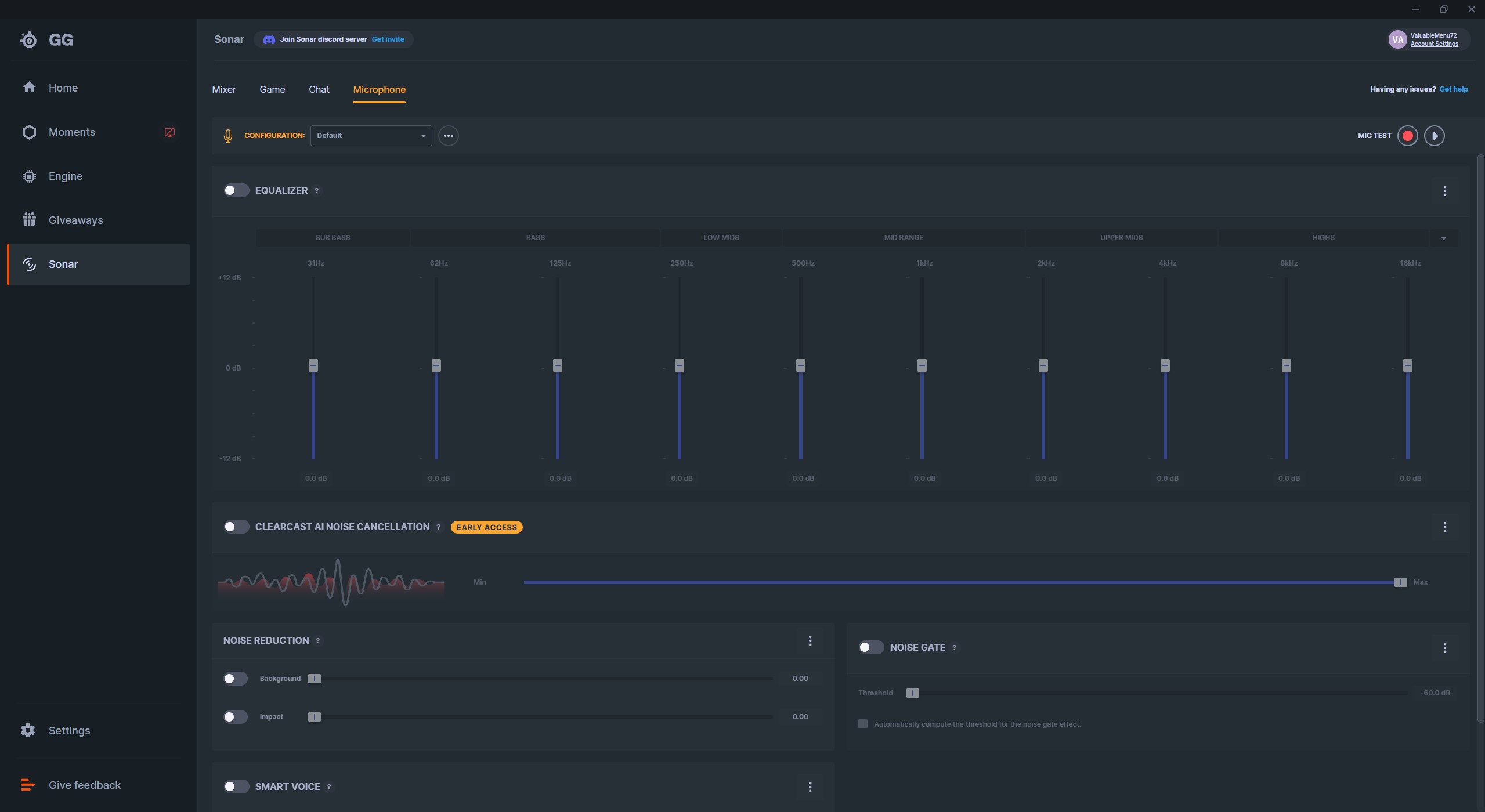
Task: Start mic test recording
Action: [1407, 136]
